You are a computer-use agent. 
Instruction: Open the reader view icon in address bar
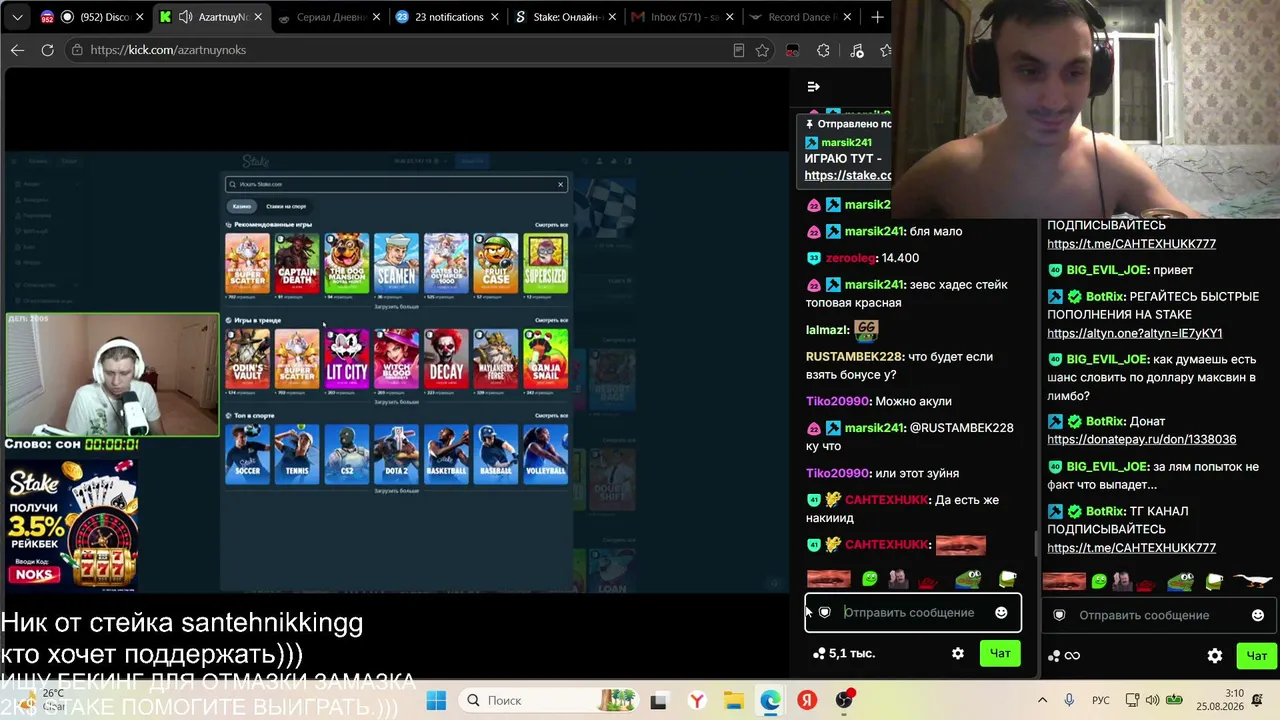(739, 50)
